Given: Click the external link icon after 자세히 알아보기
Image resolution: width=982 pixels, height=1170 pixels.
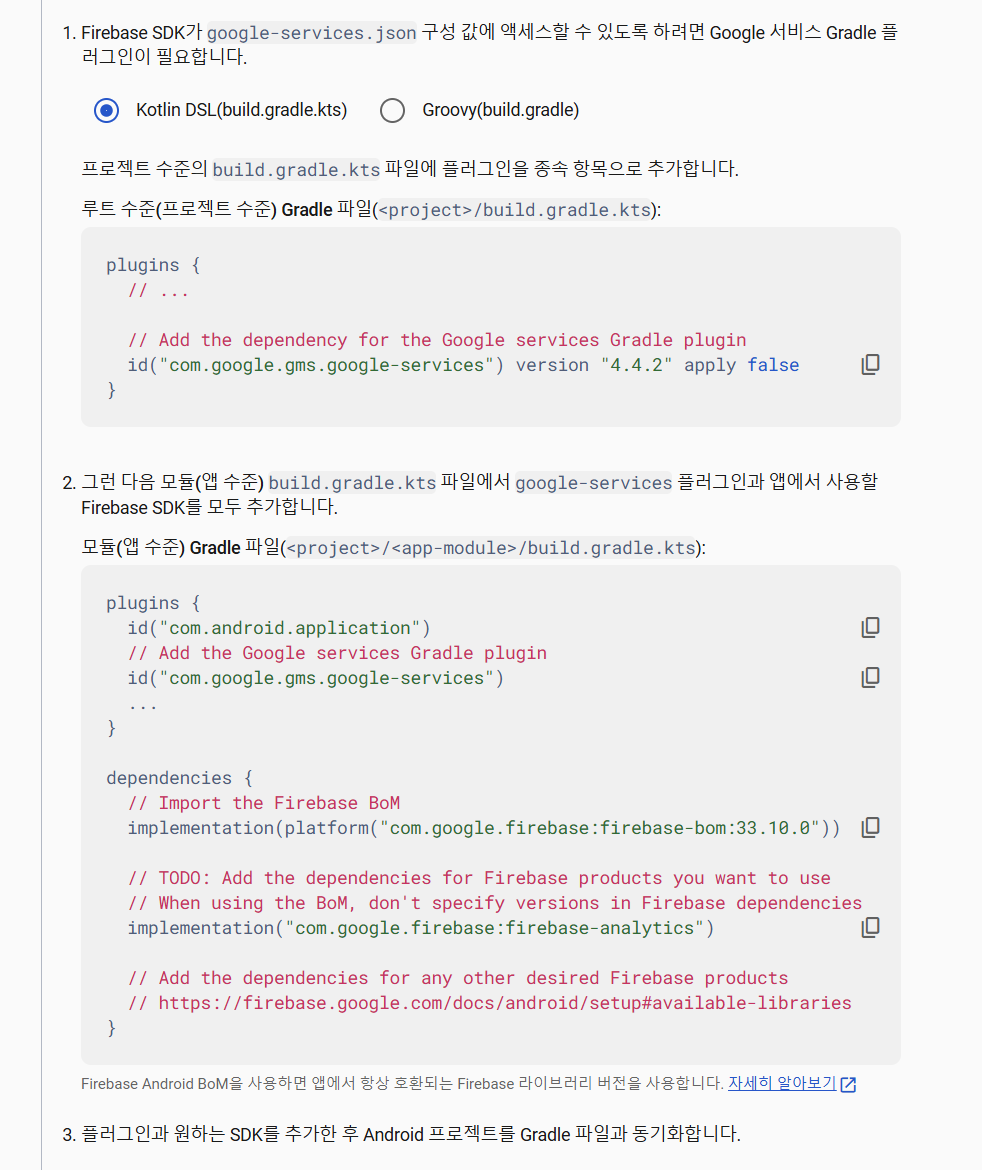Looking at the screenshot, I should pos(848,1084).
